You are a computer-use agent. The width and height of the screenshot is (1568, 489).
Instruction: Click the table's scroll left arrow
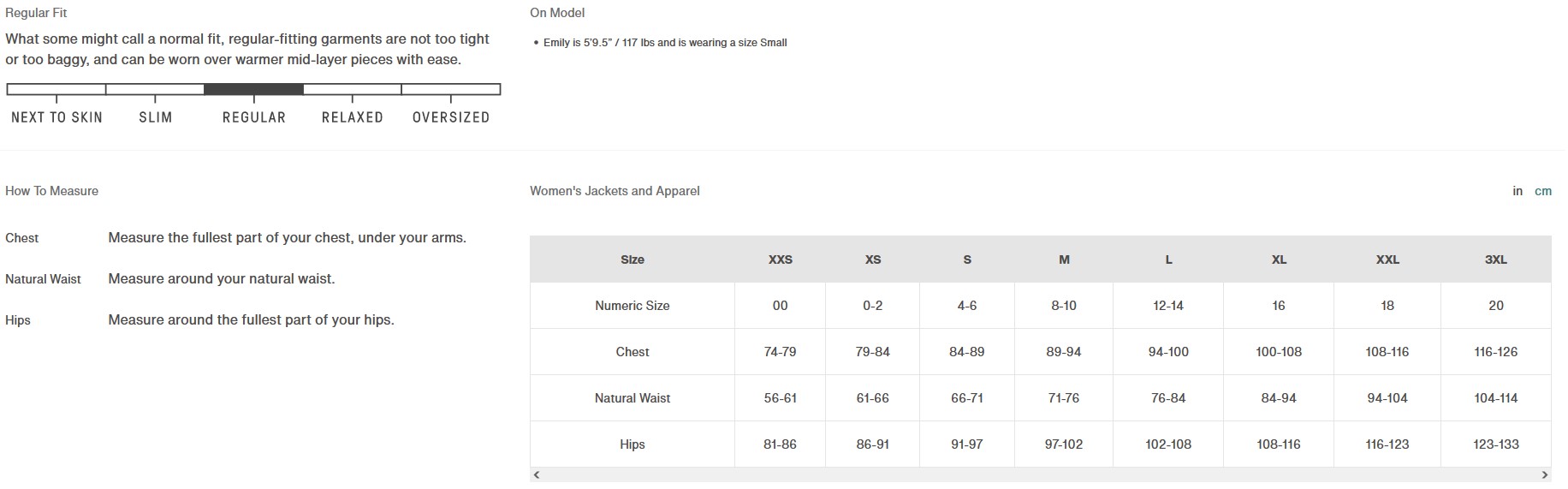pyautogui.click(x=537, y=474)
